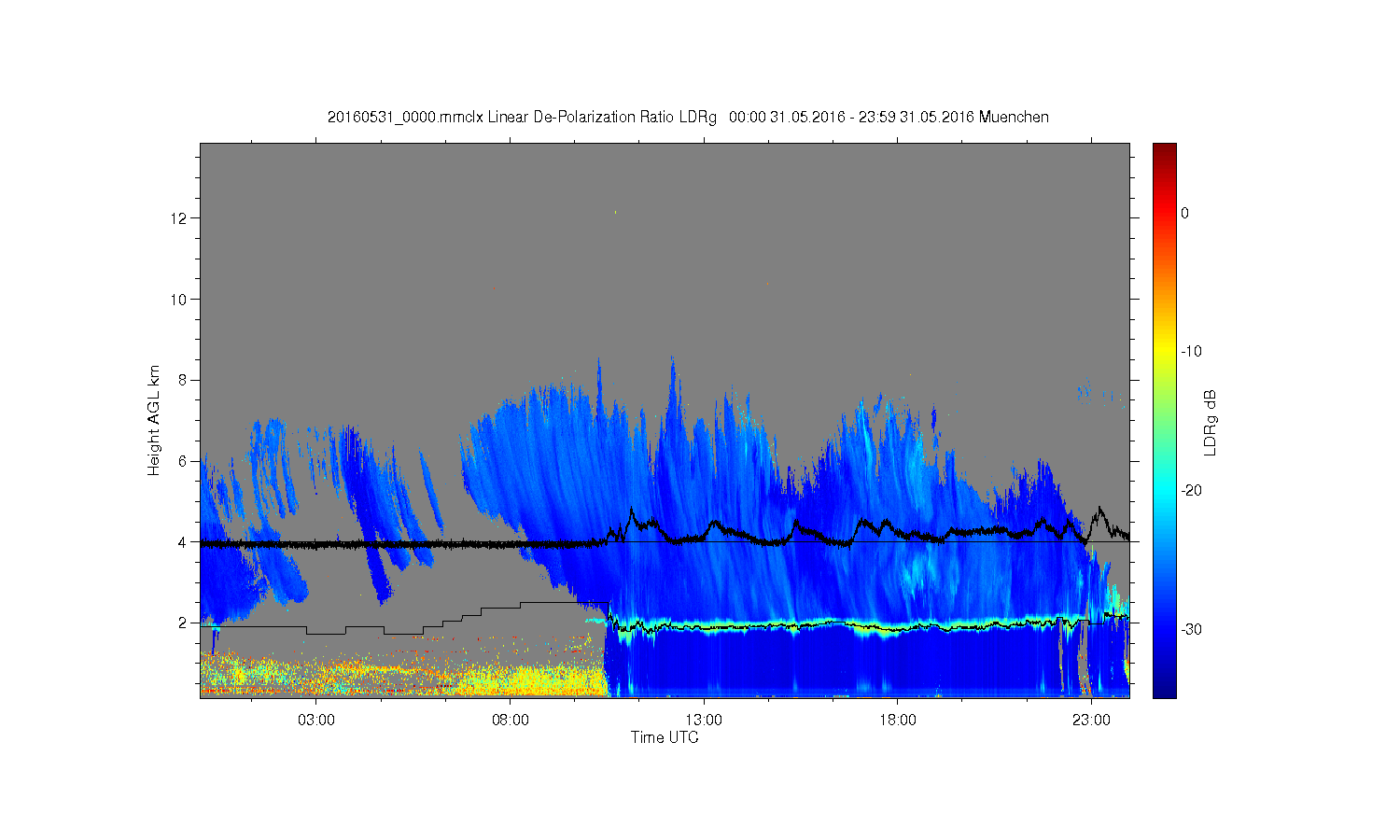
Task: Click the colorbar value -10
Action: [x=1192, y=352]
